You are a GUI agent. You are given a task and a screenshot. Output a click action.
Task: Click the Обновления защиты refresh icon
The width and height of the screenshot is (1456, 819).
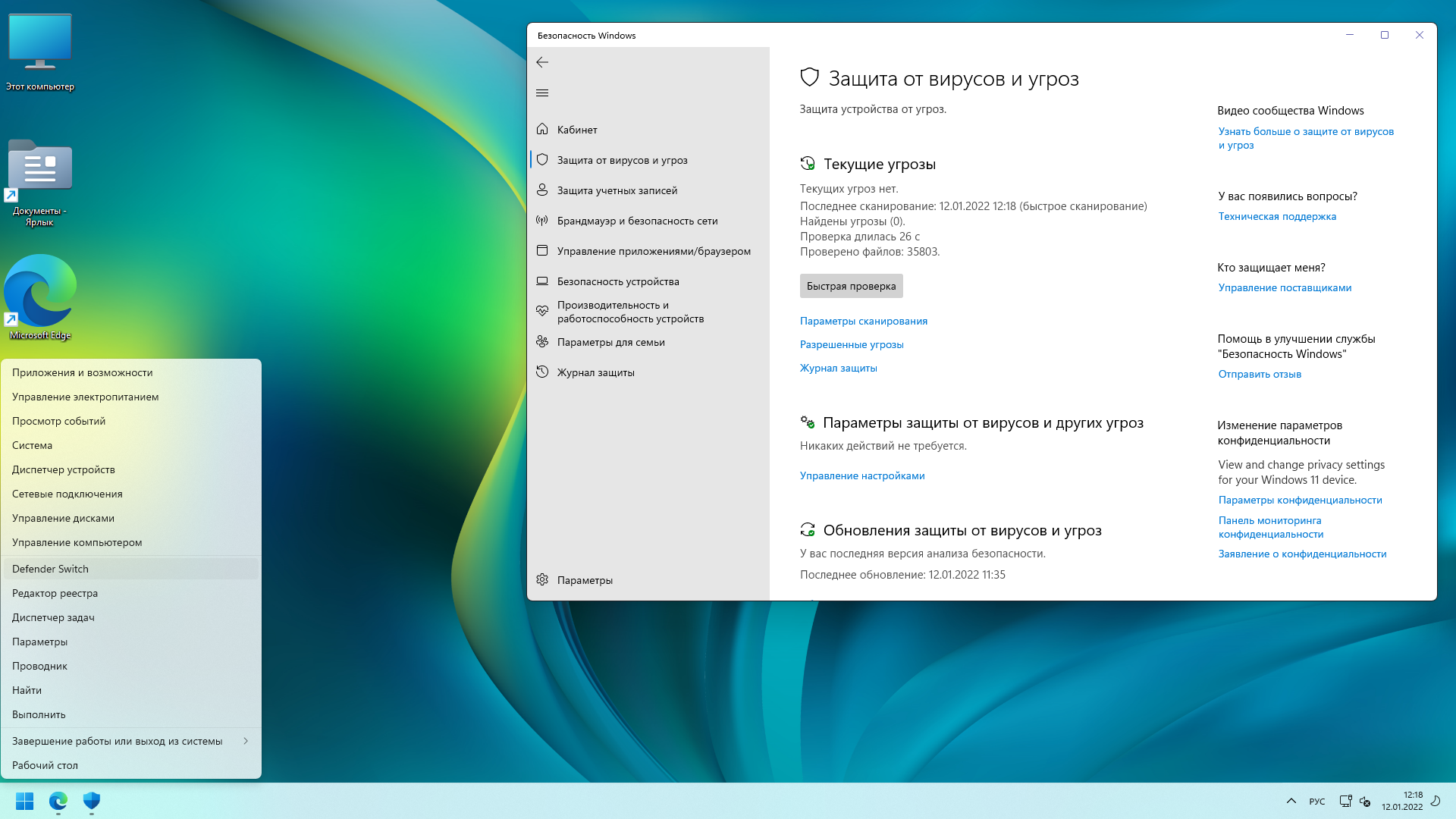coord(808,530)
